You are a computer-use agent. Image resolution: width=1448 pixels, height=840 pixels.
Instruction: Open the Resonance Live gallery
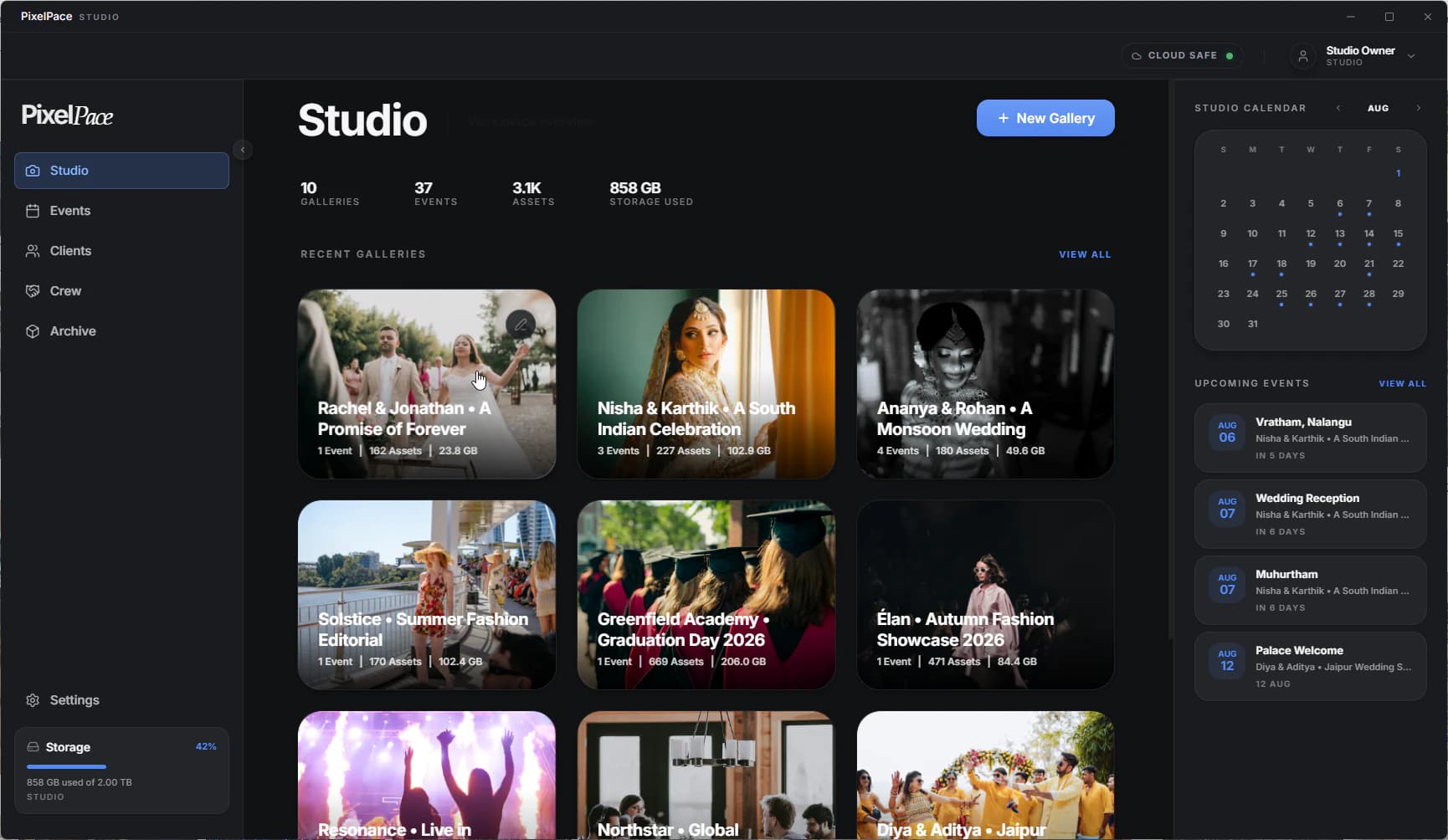[427, 776]
